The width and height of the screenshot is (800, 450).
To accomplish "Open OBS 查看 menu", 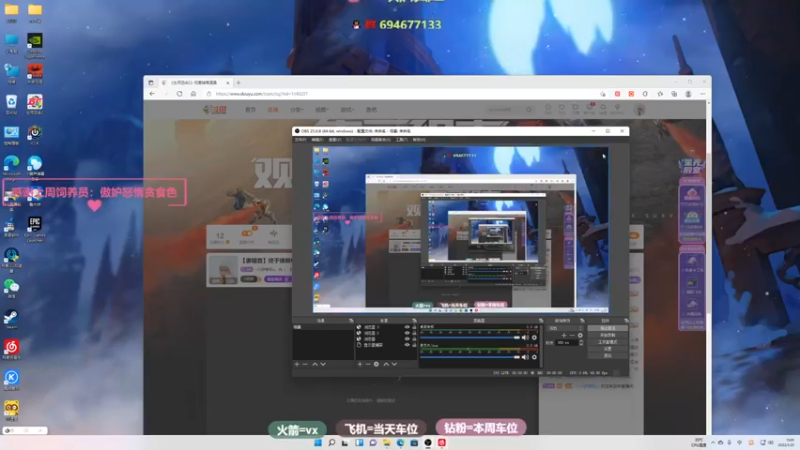I will pos(335,139).
